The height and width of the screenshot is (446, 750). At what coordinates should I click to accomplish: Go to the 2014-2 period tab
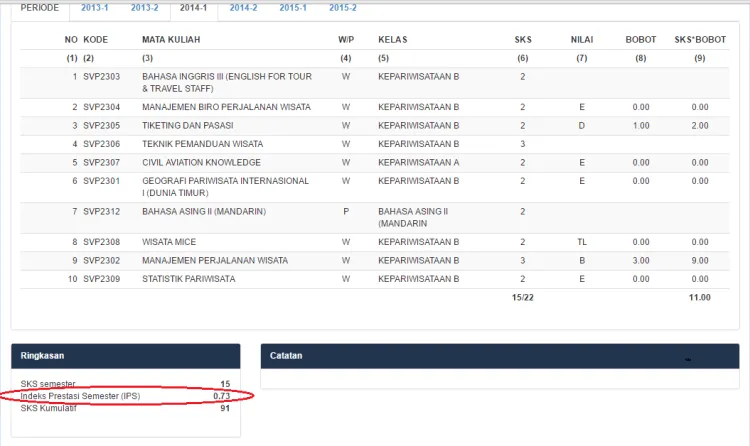tap(243, 8)
